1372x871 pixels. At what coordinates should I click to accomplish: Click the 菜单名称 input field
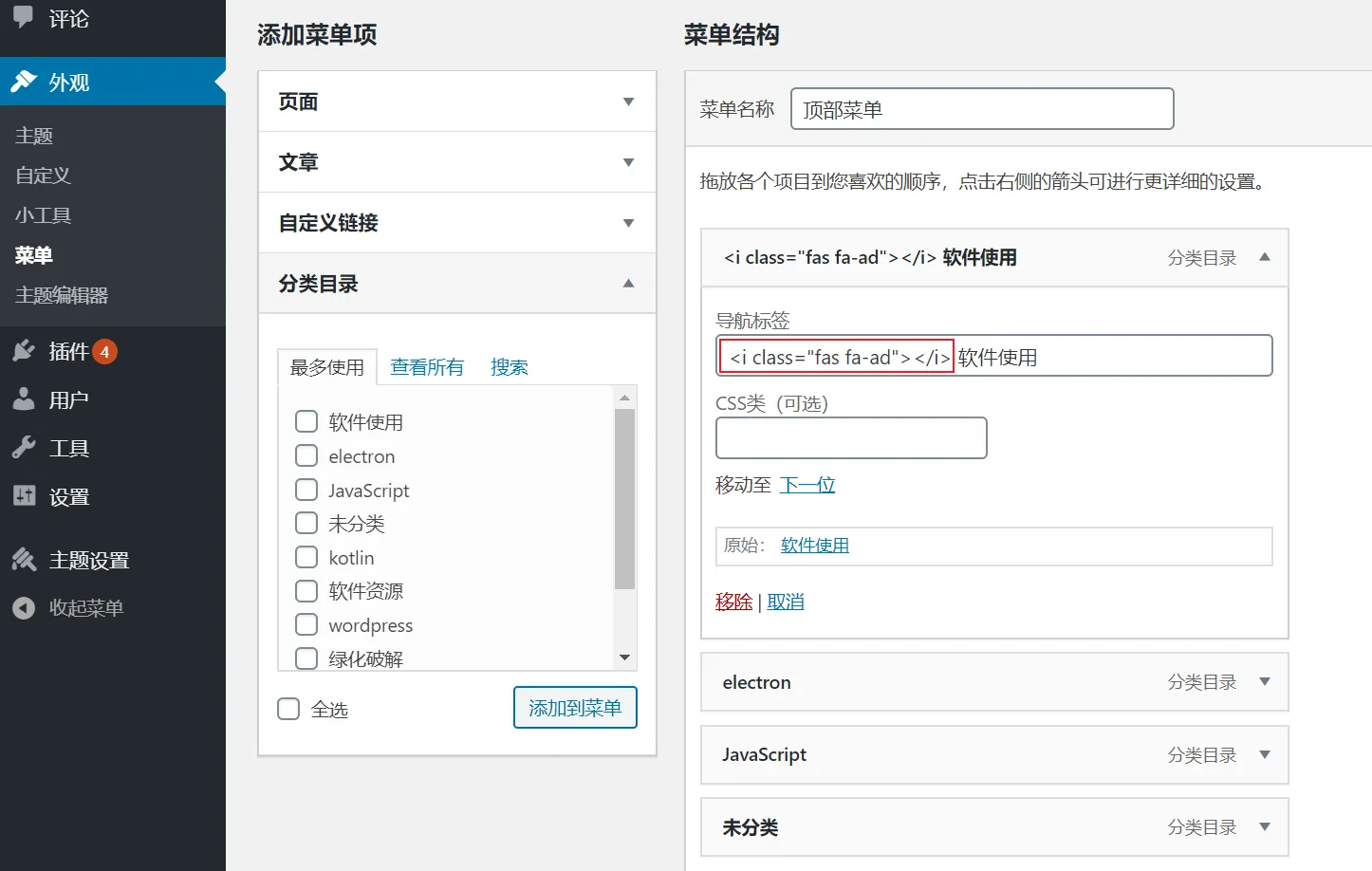pyautogui.click(x=982, y=109)
